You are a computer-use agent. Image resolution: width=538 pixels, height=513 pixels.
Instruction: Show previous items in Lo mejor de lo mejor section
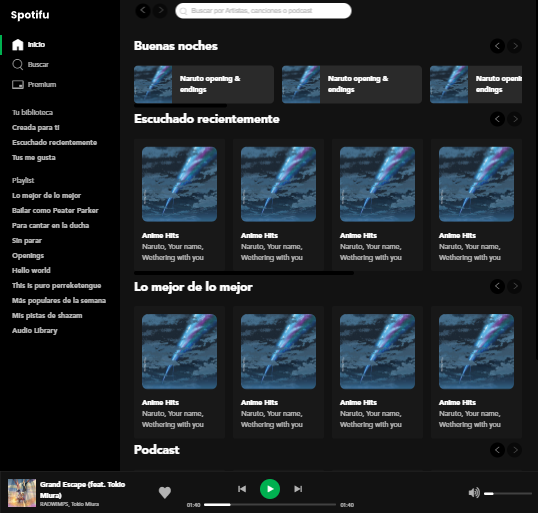(497, 286)
